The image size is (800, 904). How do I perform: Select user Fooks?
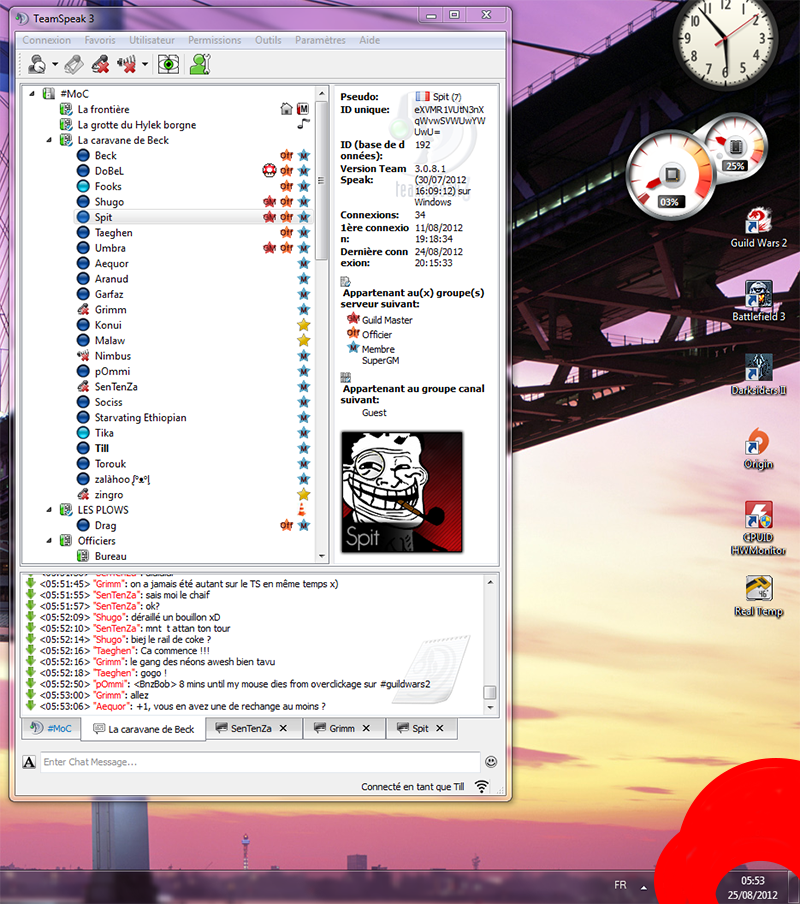pos(108,186)
